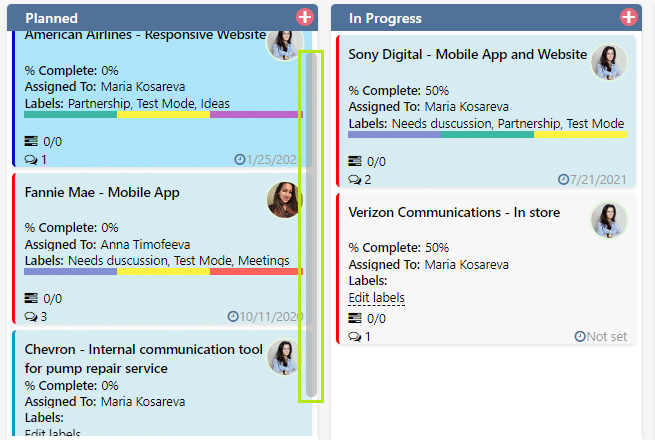
Task: Open comments icon on Fannie Mae card
Action: click(x=31, y=317)
